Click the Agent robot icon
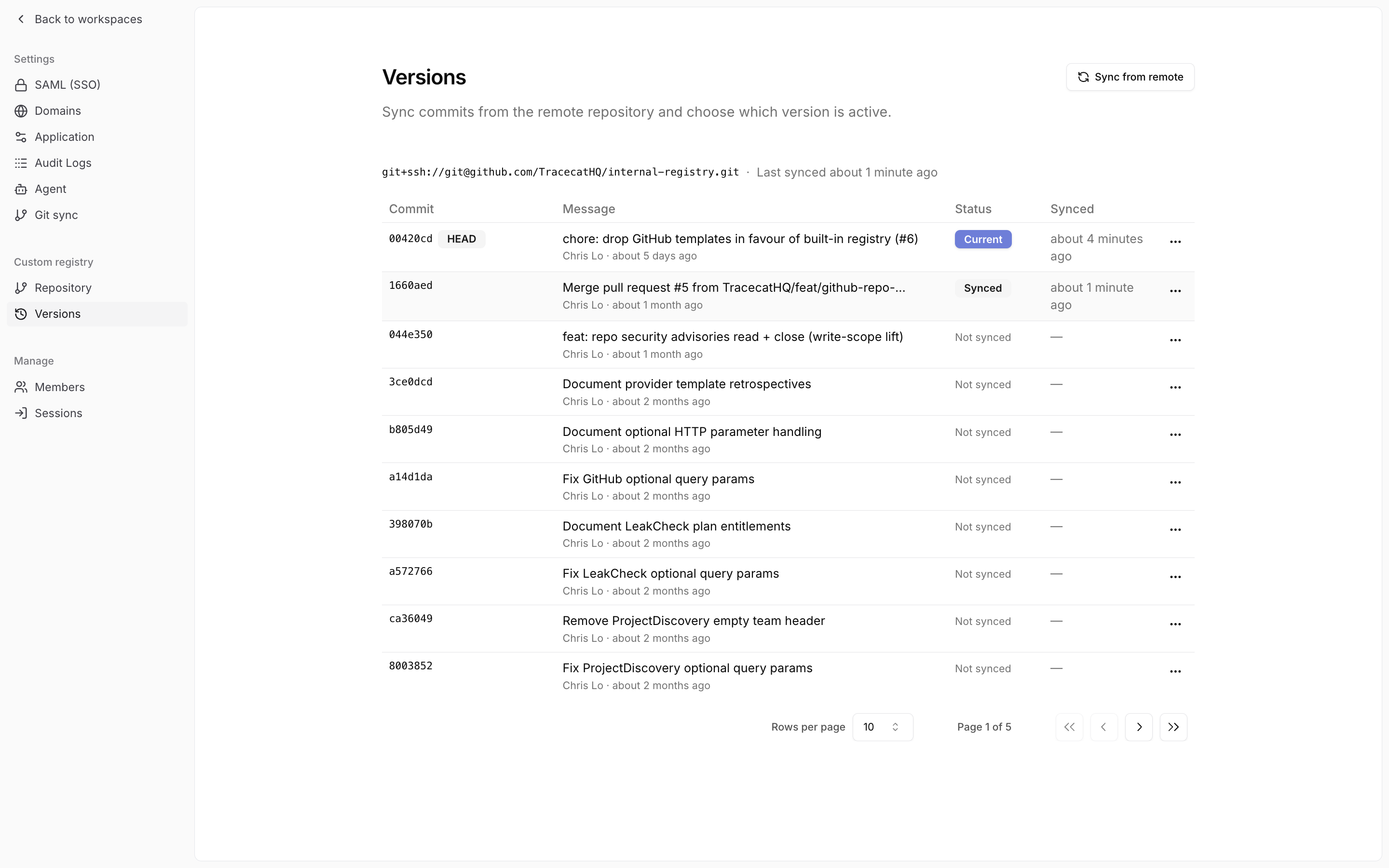Viewport: 1389px width, 868px height. [21, 189]
